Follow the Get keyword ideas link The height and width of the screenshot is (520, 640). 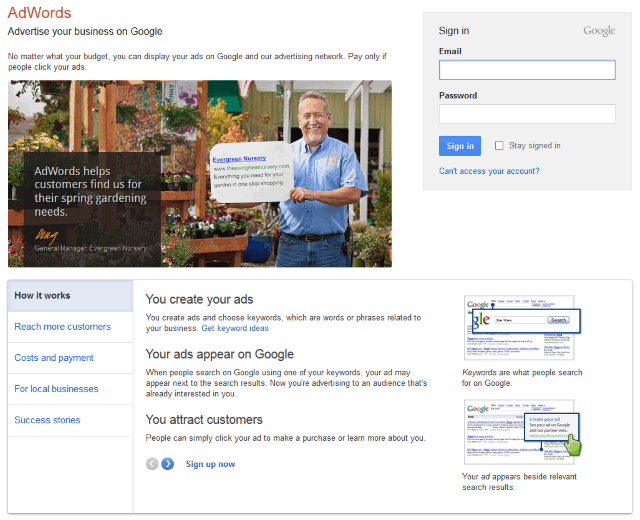point(235,328)
